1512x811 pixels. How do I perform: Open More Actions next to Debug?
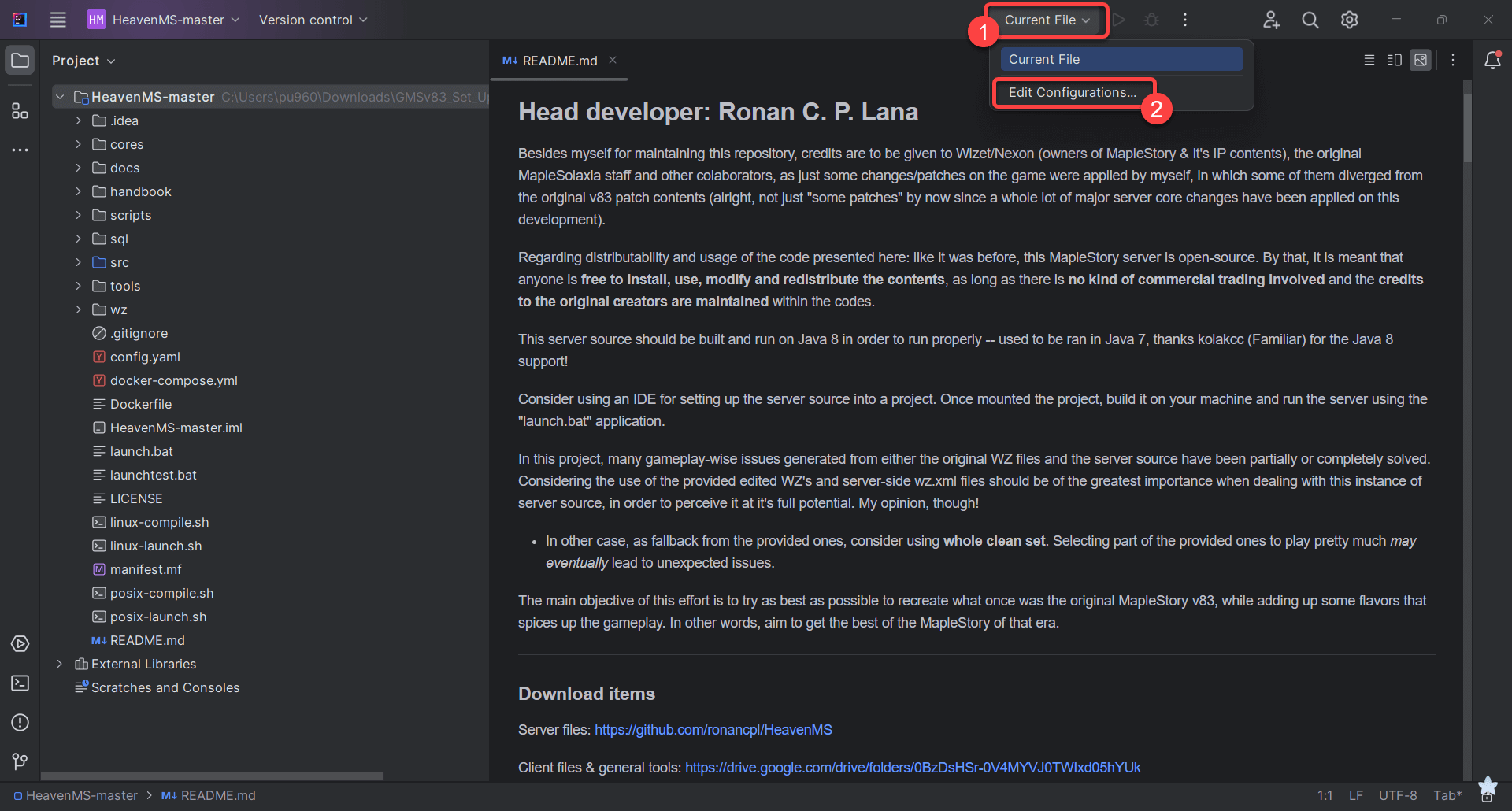click(x=1184, y=20)
